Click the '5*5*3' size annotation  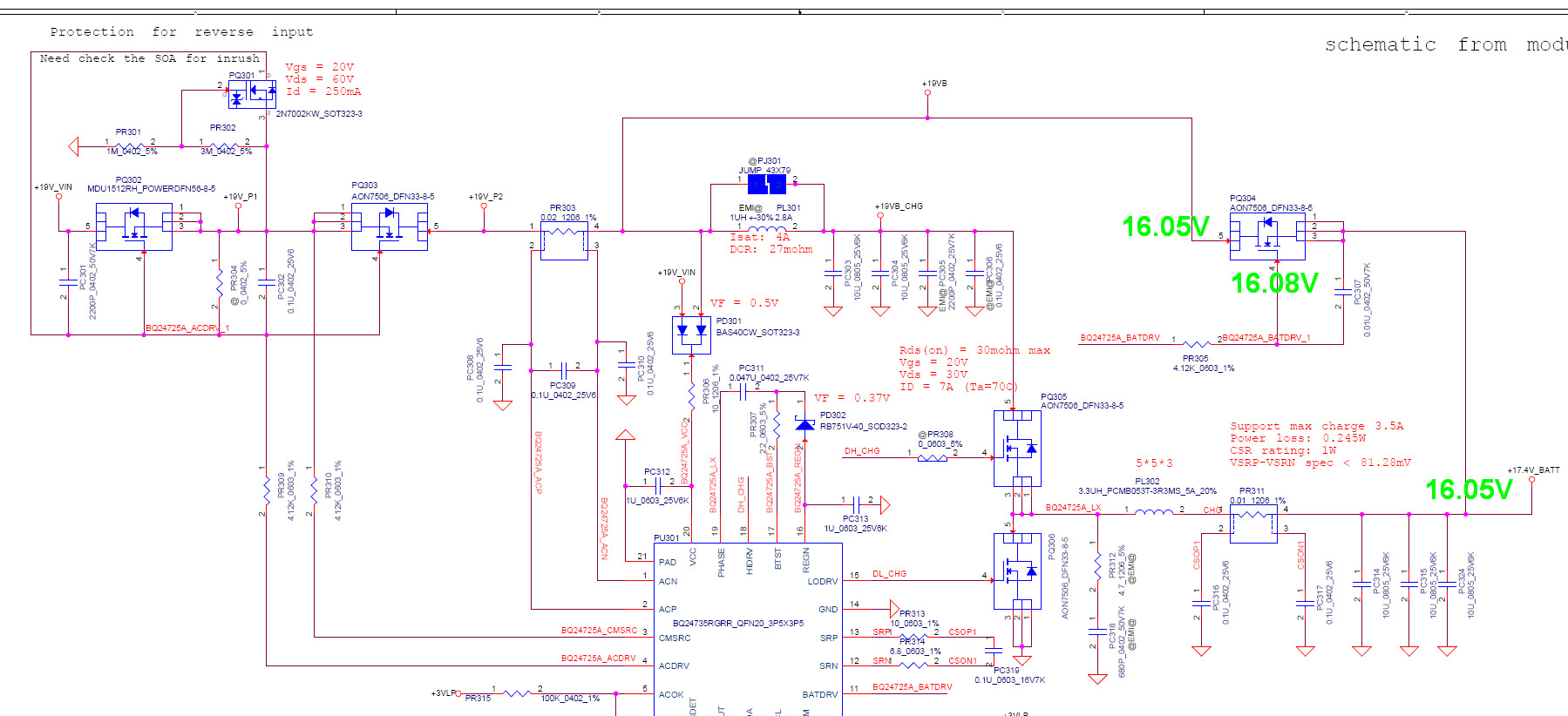pos(1154,463)
